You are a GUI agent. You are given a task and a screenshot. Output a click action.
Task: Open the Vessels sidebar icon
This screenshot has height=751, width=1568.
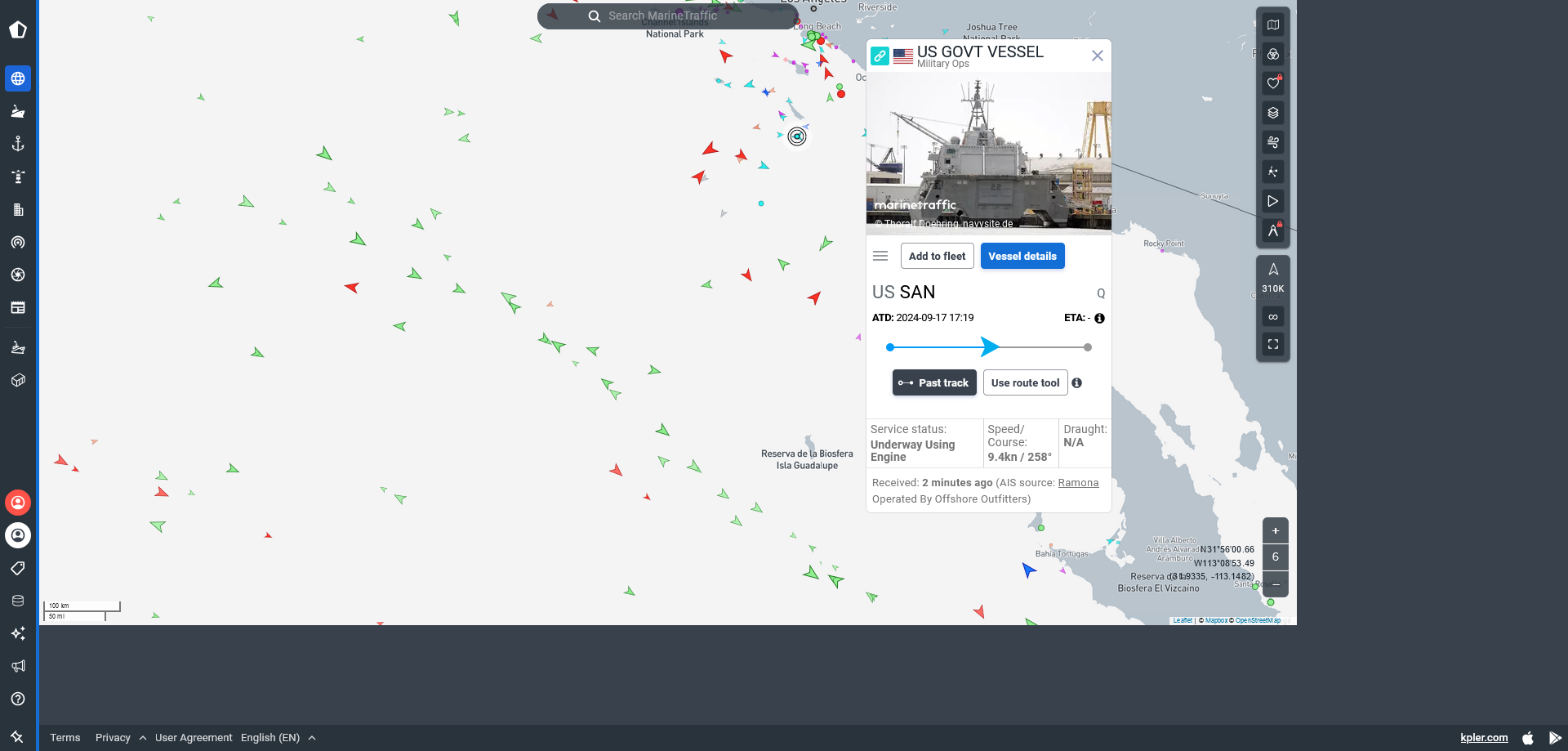[x=18, y=111]
